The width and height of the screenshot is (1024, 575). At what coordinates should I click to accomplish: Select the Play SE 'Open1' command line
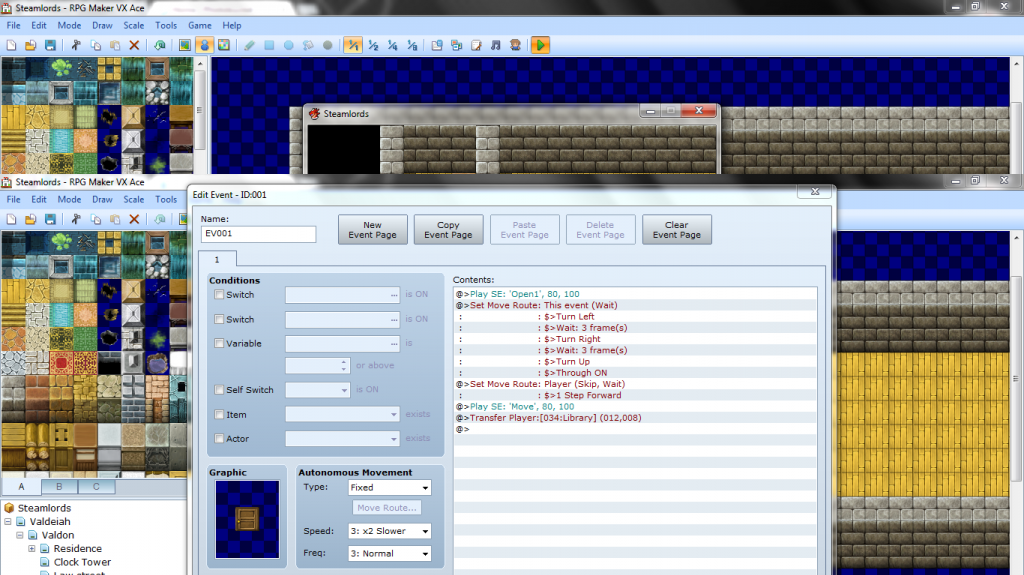click(x=635, y=294)
